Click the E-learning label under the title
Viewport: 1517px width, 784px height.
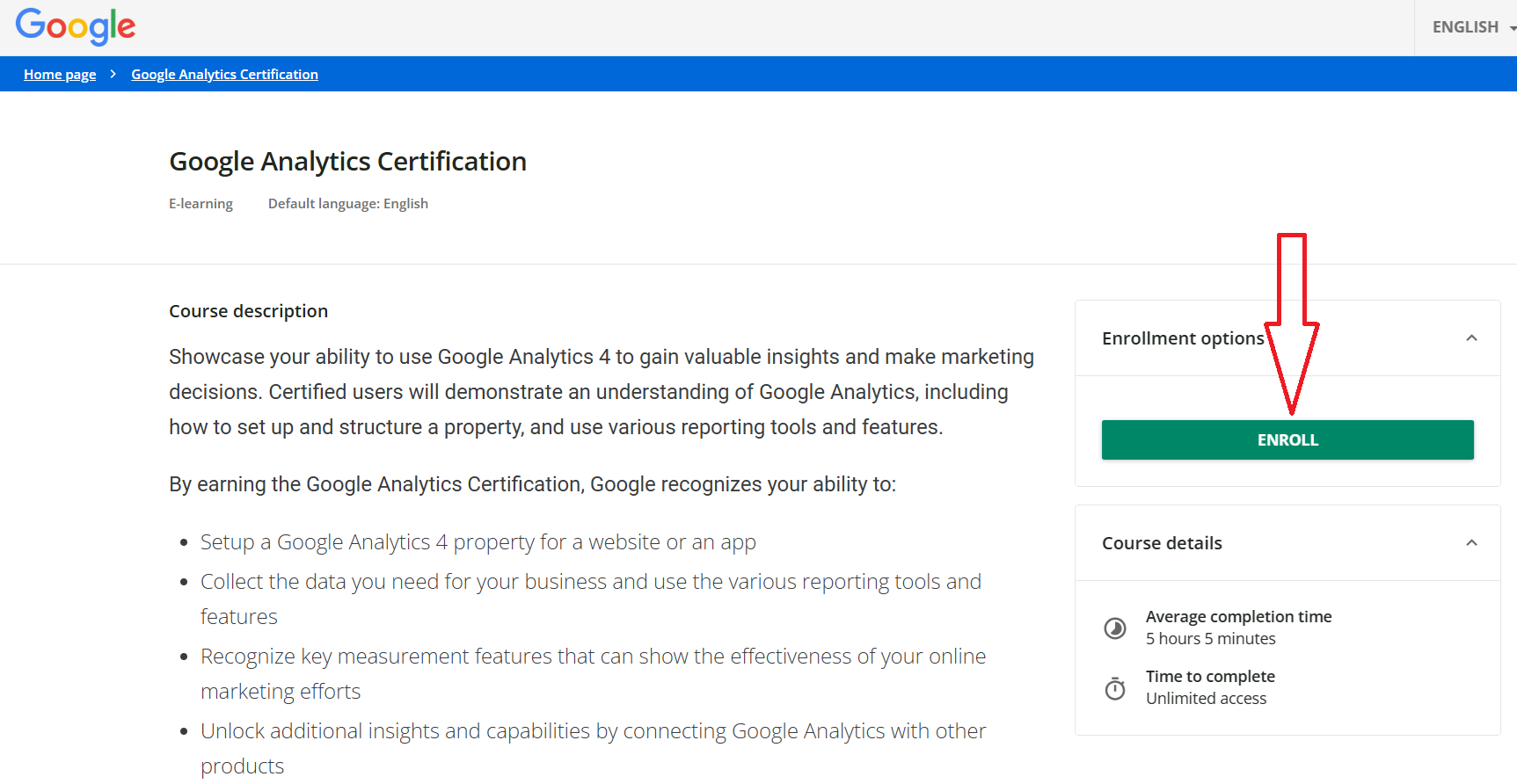coord(201,204)
